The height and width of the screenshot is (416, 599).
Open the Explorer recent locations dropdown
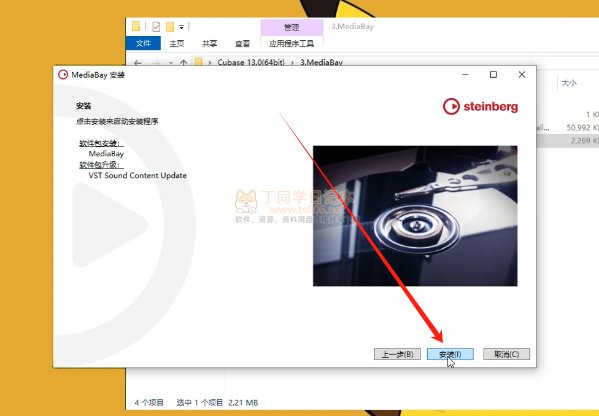click(170, 63)
